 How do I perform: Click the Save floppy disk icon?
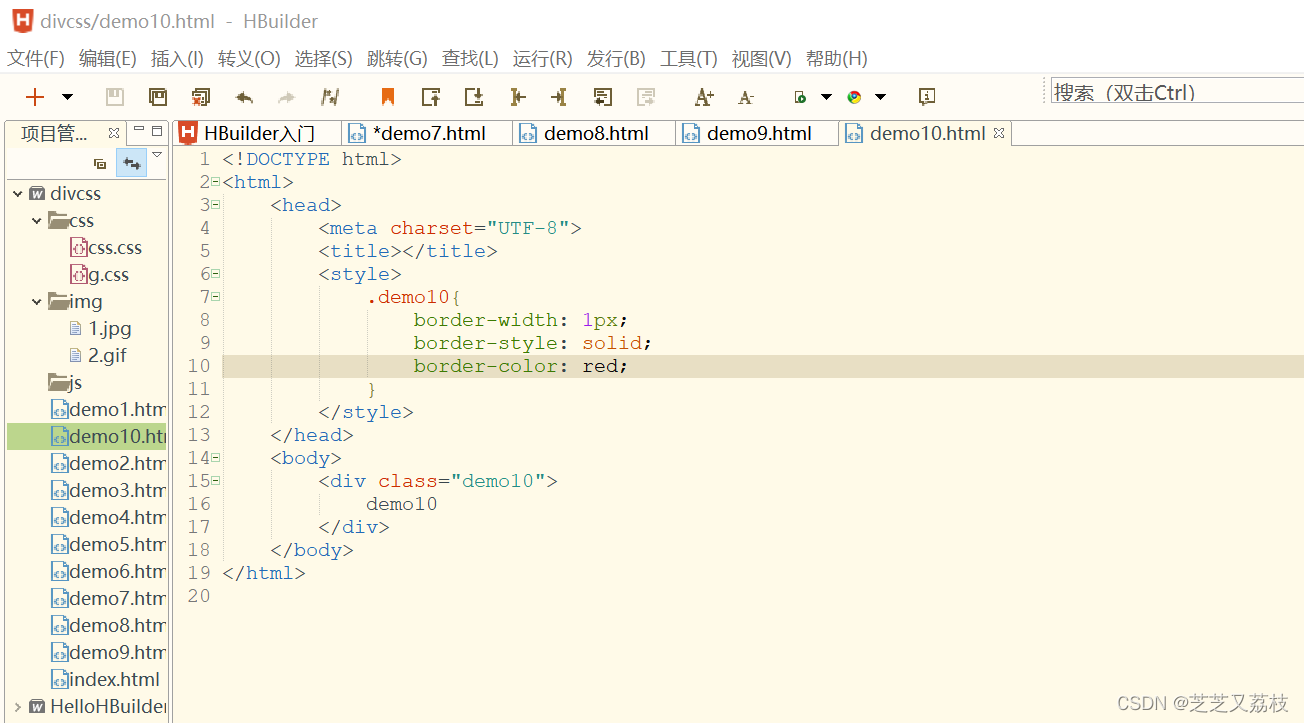(115, 97)
